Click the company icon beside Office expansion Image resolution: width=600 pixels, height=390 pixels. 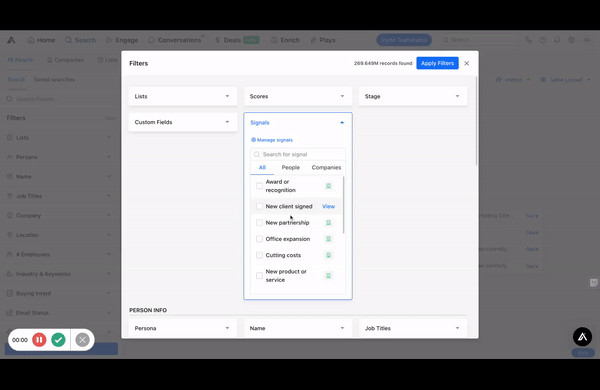[x=328, y=239]
